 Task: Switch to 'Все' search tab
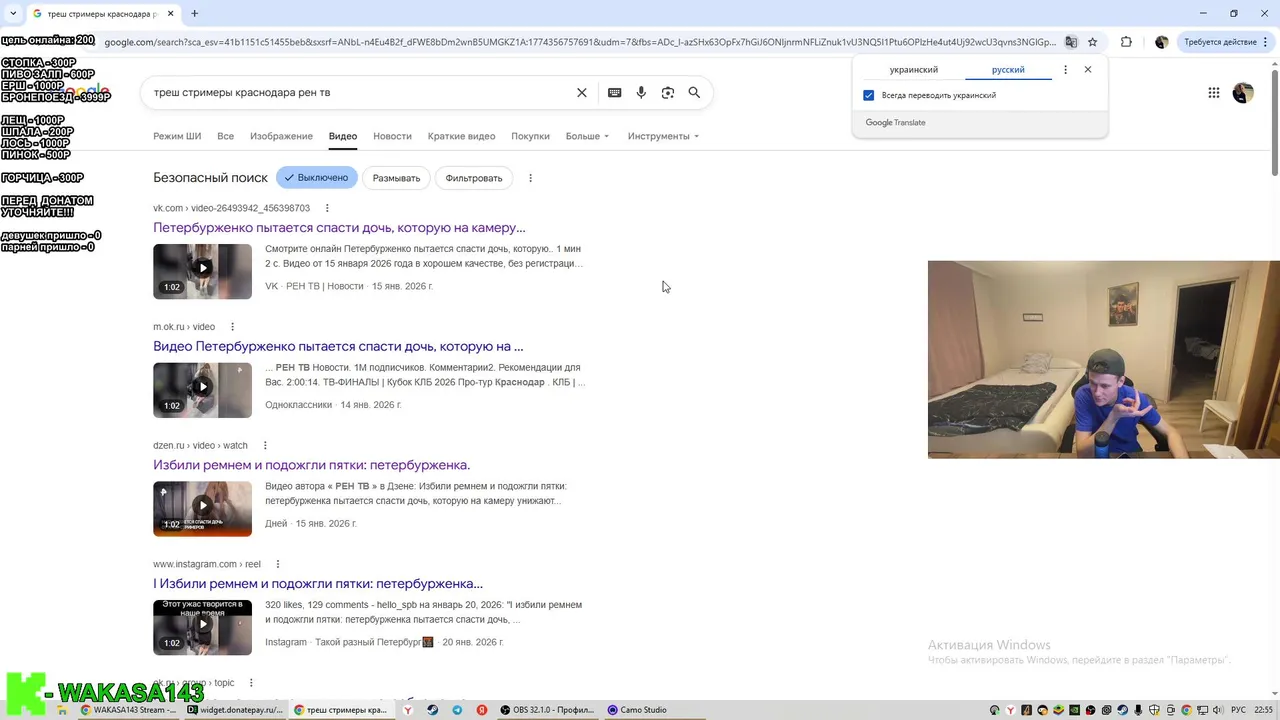[226, 136]
